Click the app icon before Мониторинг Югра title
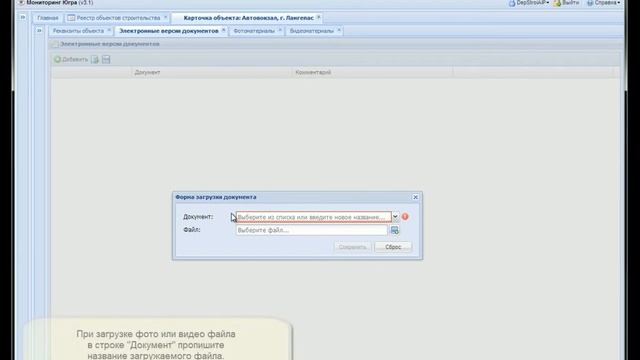Viewport: 640px width, 360px height. tap(21, 2)
